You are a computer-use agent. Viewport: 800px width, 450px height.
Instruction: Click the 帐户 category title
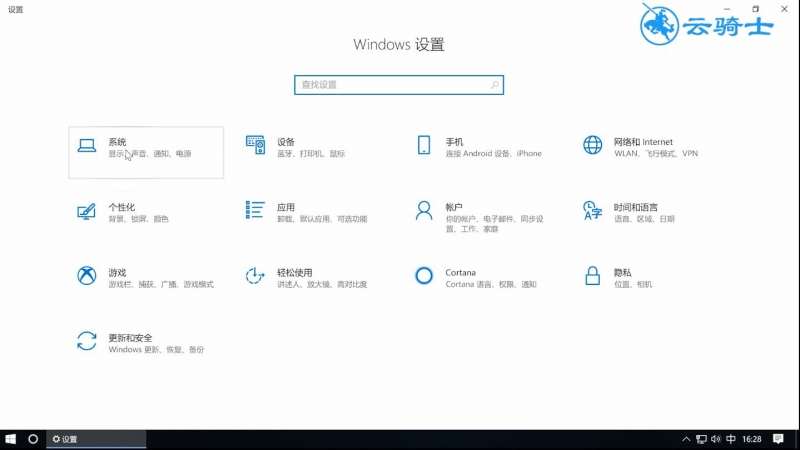454,207
